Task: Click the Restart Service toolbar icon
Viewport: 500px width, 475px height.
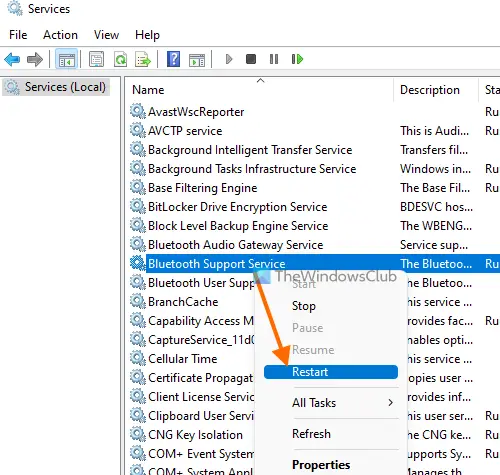Action: coord(297,59)
